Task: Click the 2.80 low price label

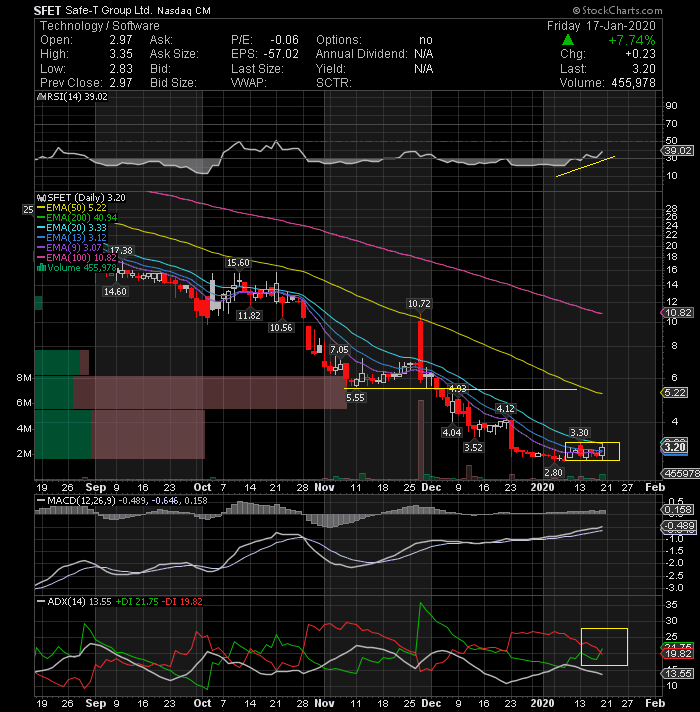Action: 553,472
